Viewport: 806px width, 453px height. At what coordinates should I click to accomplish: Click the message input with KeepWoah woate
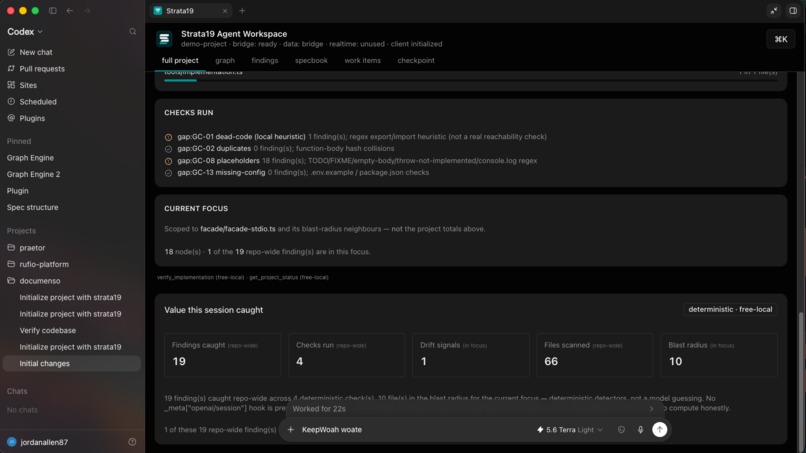[416, 429]
